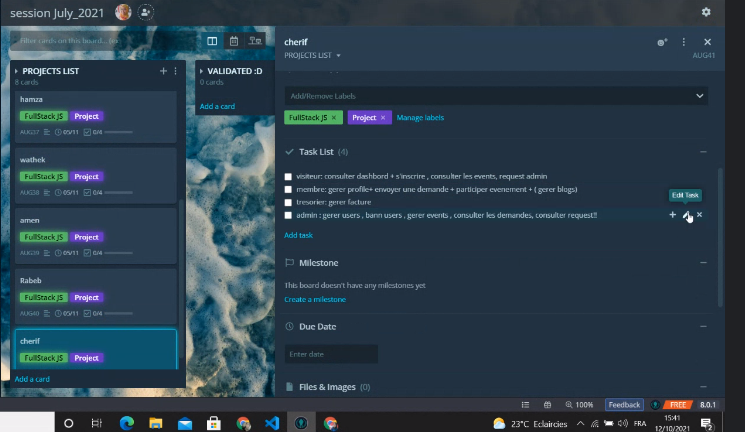Screen dimensions: 745x432
Task: Add a card with PROJECTS LIST plus icon
Action: pyautogui.click(x=164, y=71)
